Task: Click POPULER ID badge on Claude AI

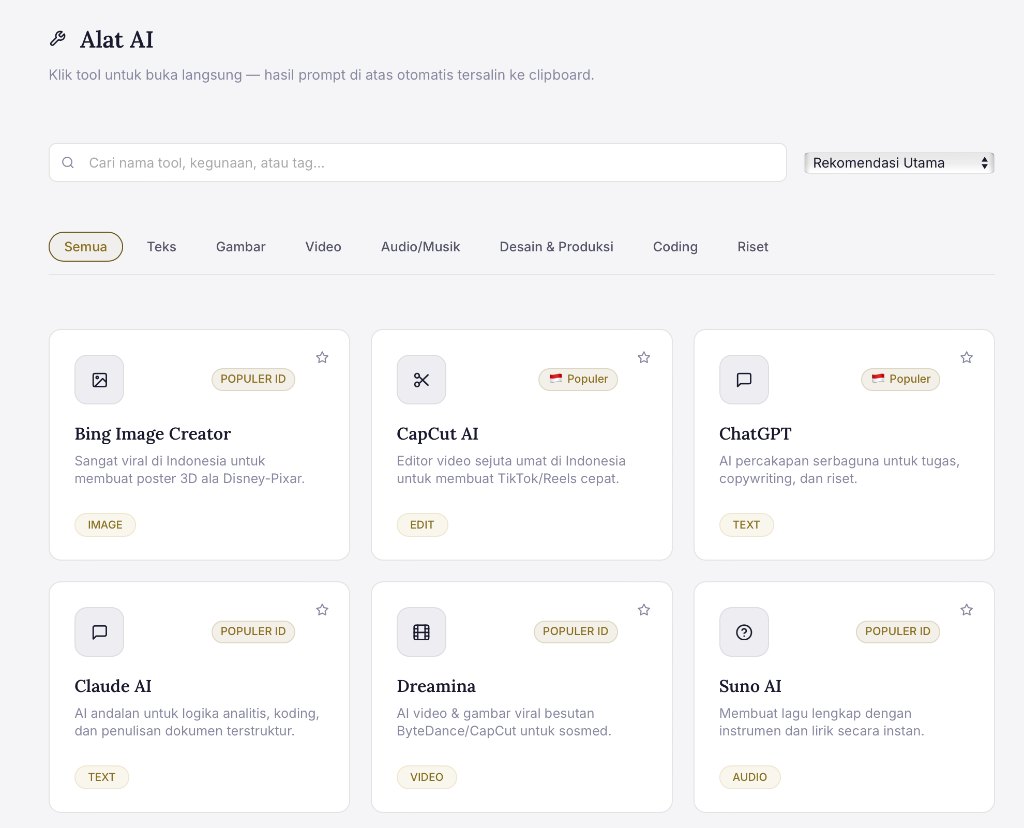Action: click(253, 631)
